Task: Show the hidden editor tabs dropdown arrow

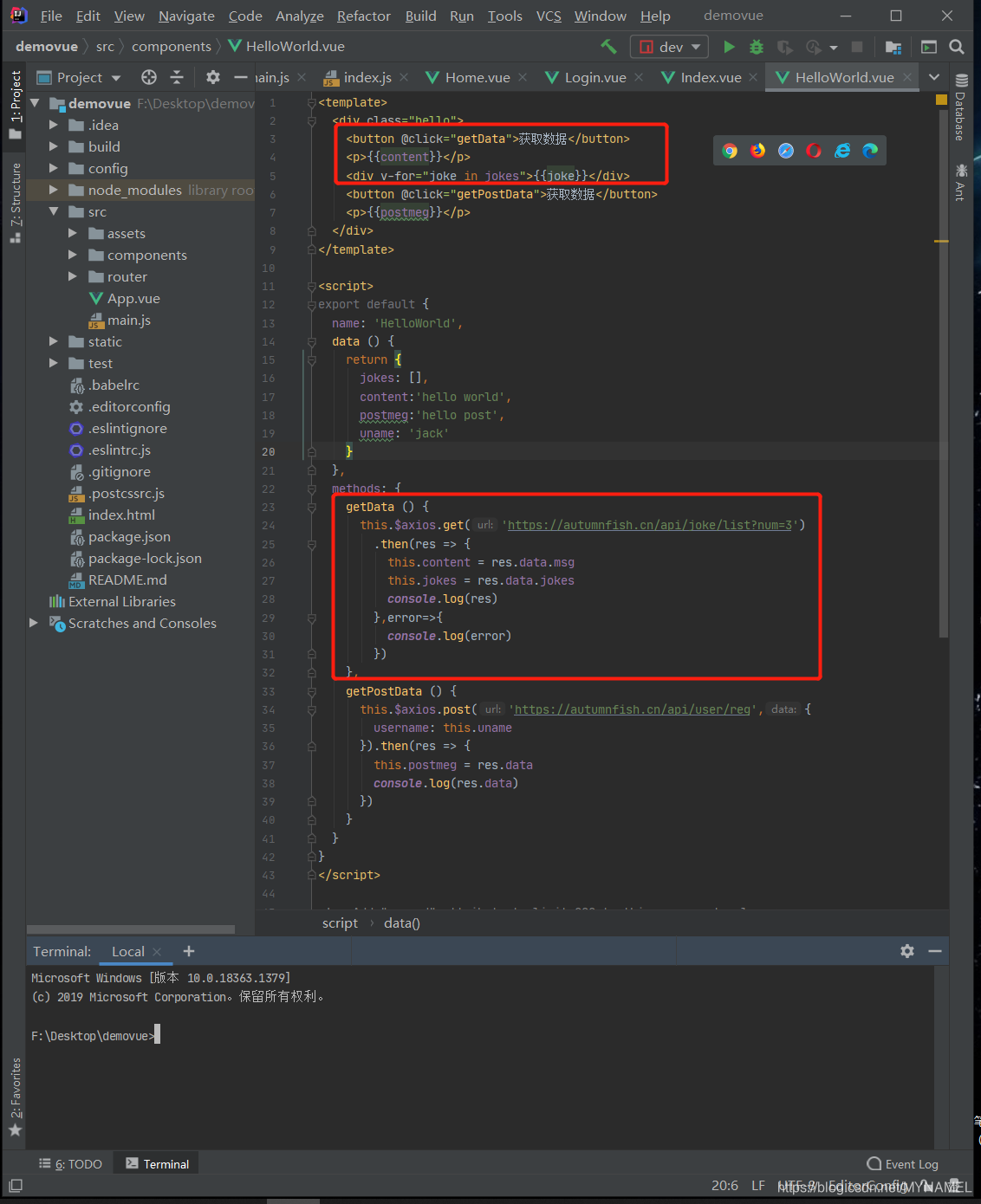Action: click(x=934, y=77)
